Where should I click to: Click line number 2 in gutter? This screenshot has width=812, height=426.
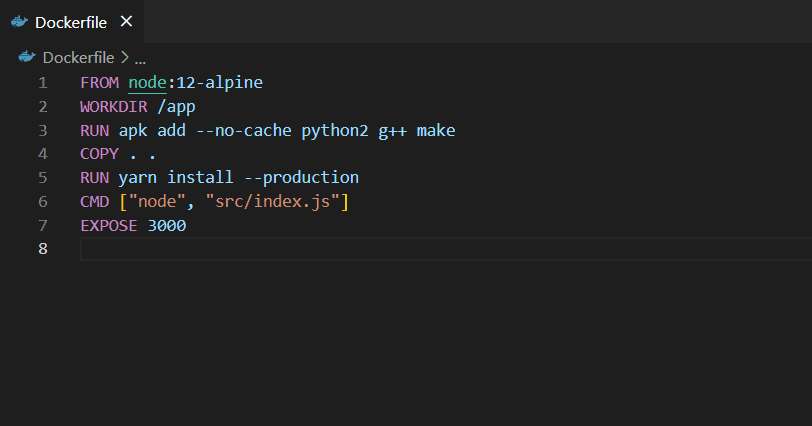pyautogui.click(x=42, y=107)
